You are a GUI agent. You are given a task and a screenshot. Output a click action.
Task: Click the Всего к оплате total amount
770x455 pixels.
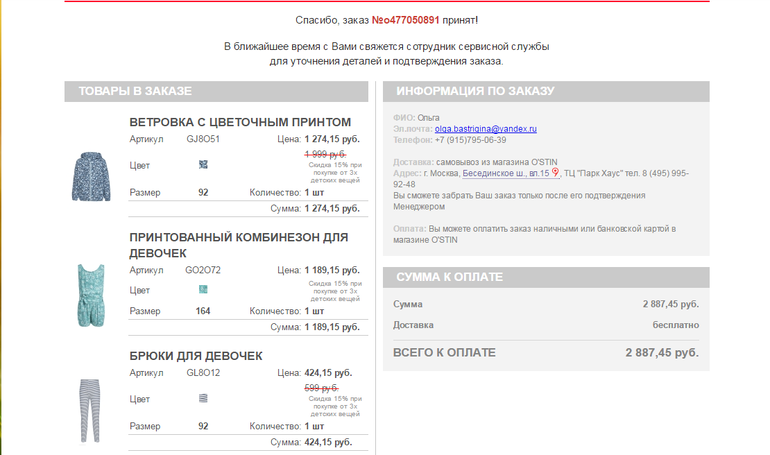[x=661, y=352]
